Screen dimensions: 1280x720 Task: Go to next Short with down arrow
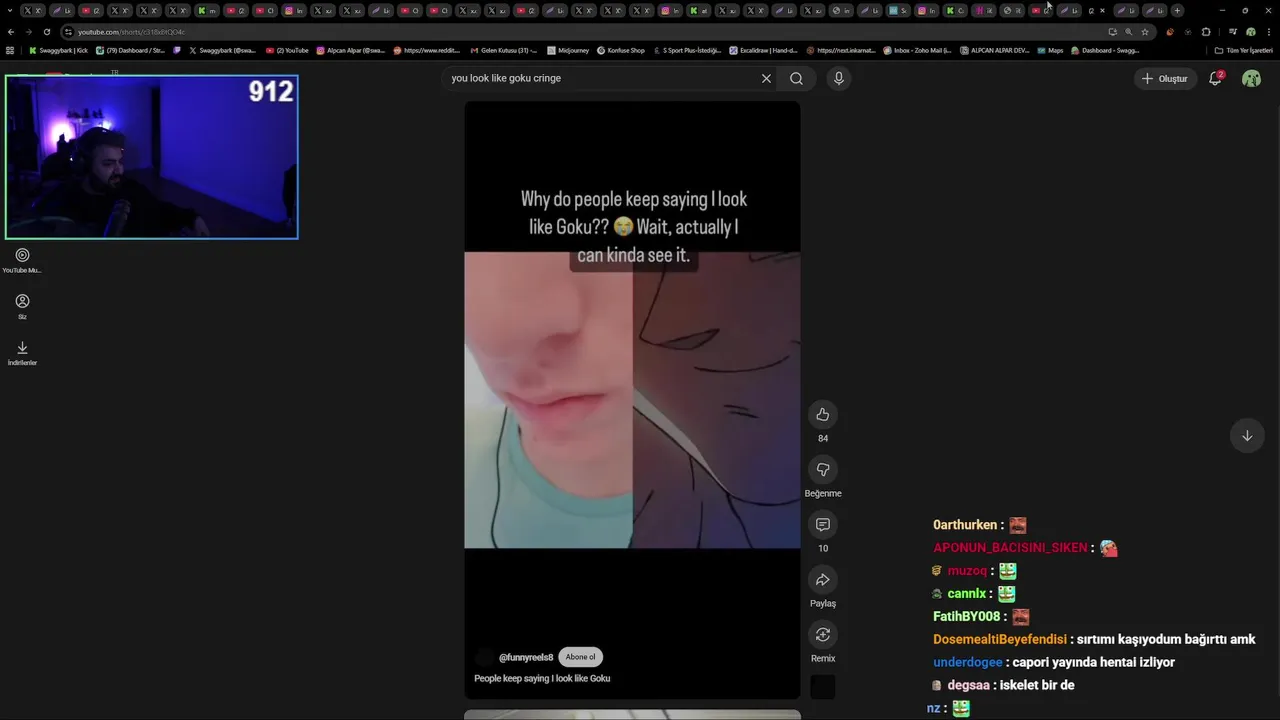(1246, 435)
